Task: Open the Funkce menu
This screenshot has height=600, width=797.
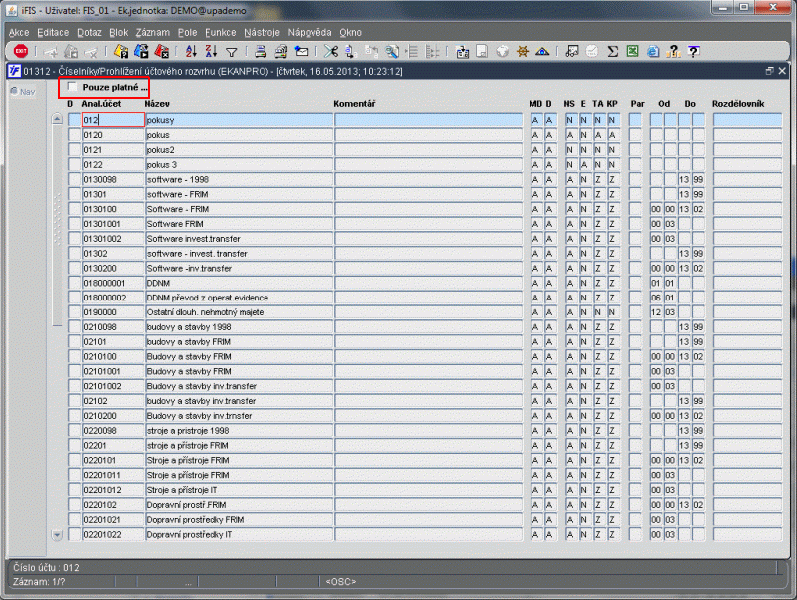Action: pyautogui.click(x=221, y=33)
